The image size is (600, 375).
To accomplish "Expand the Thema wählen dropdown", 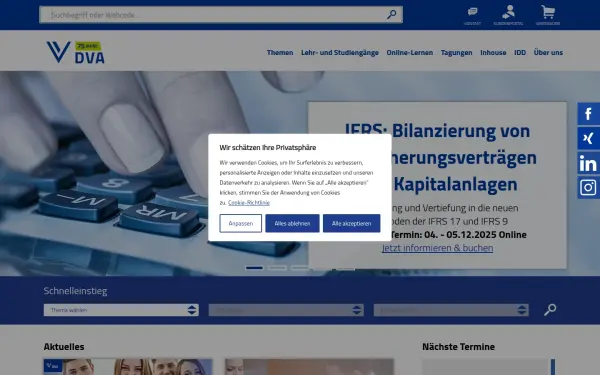I will 121,310.
